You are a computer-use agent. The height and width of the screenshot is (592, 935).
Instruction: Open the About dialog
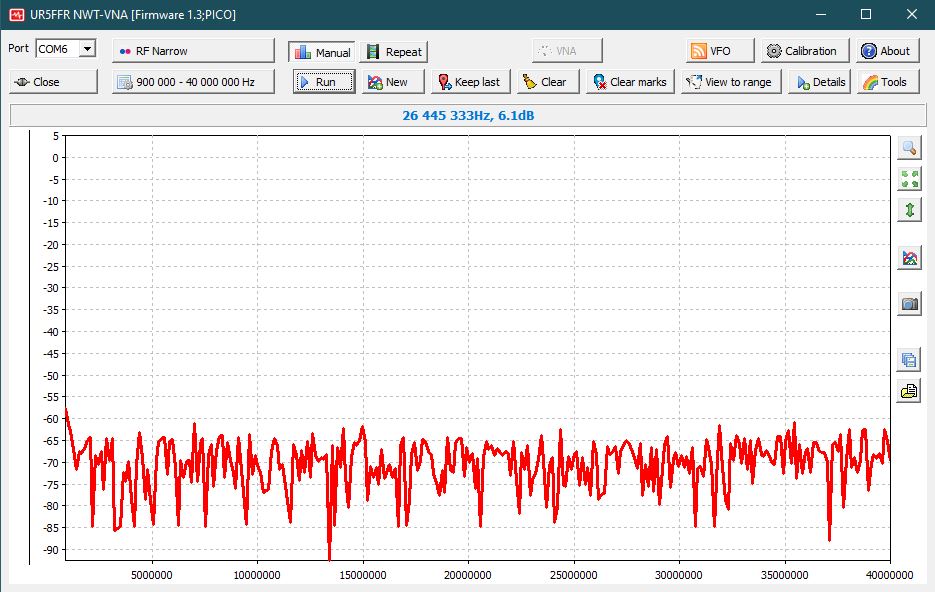885,51
